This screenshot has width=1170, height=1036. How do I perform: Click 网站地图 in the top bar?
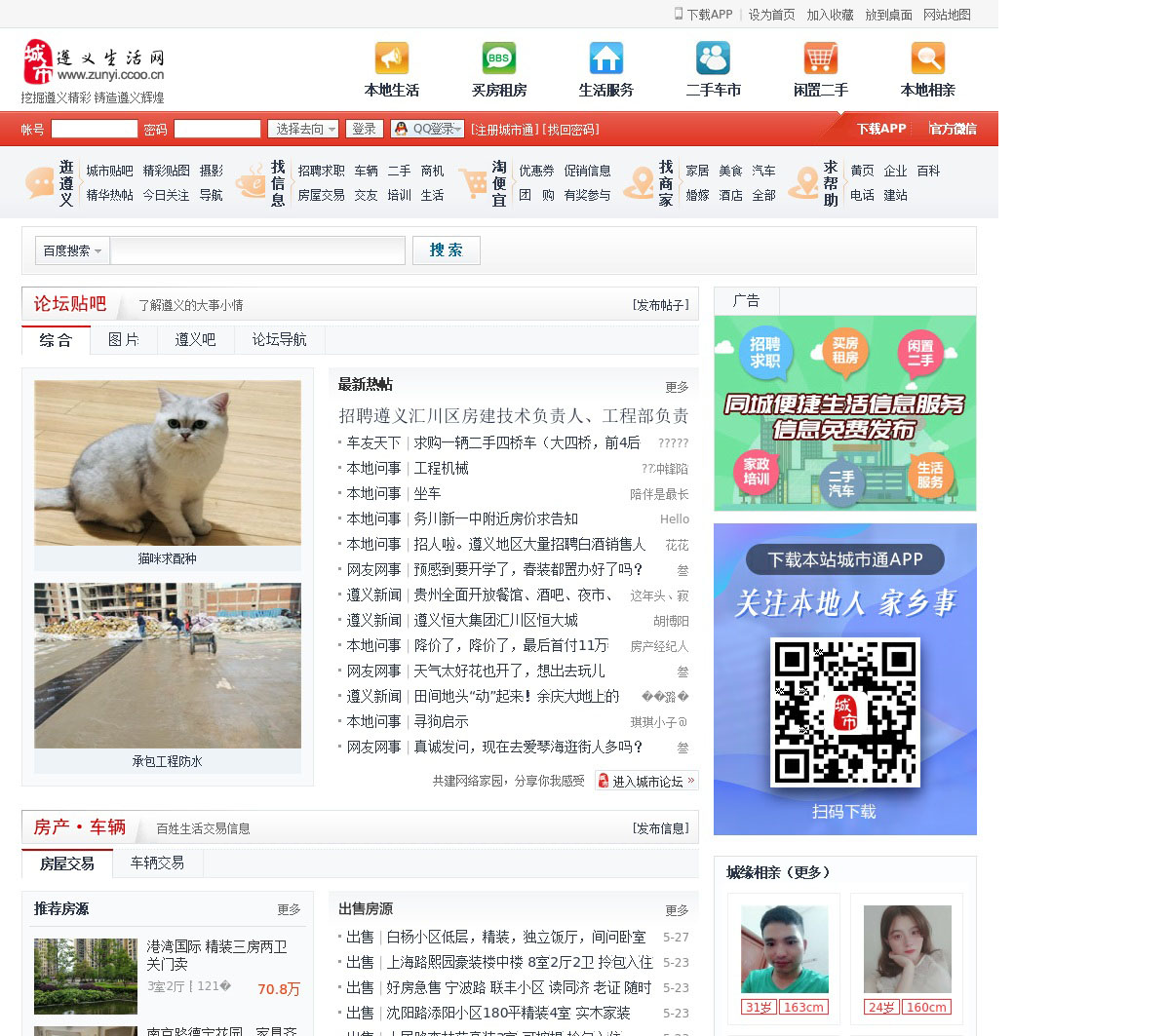click(x=947, y=15)
